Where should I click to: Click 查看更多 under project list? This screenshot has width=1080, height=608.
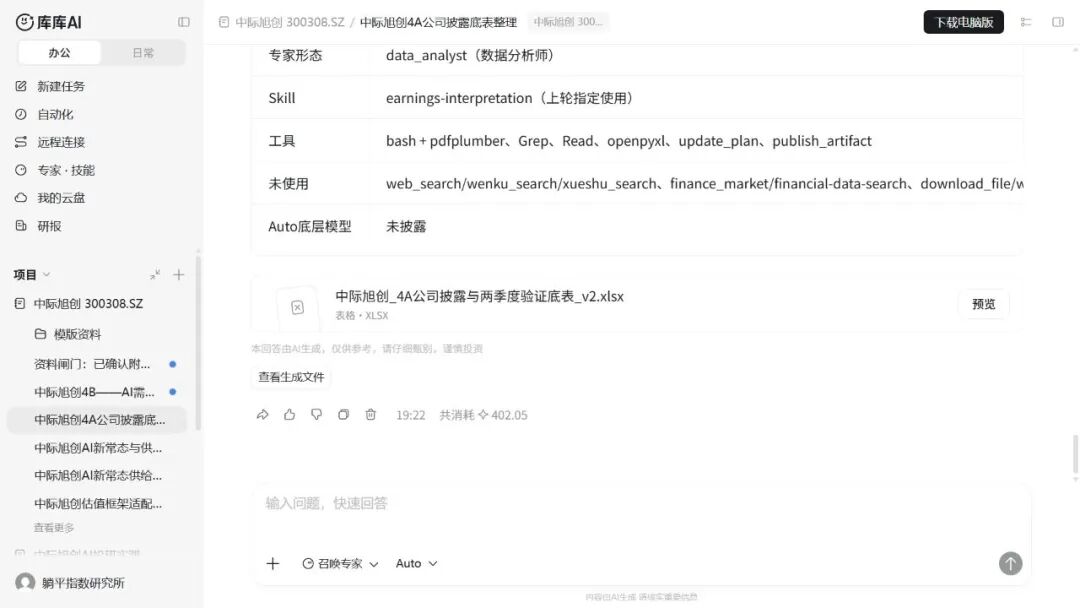pos(54,527)
